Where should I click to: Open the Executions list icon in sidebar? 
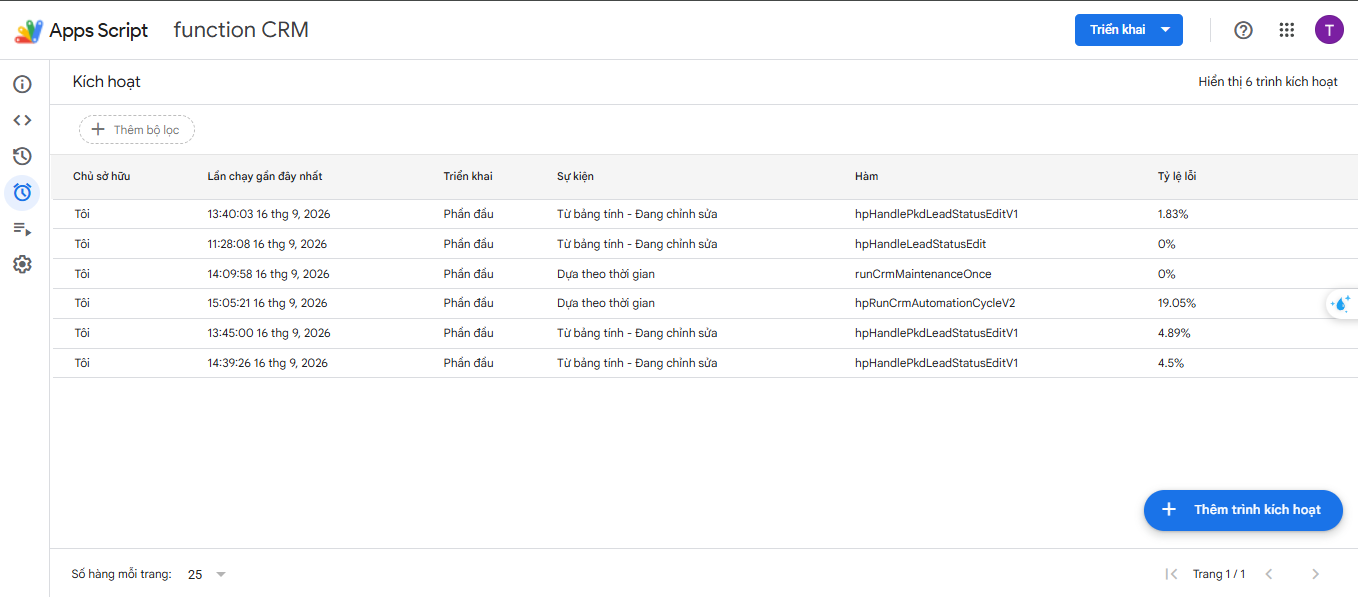point(22,229)
